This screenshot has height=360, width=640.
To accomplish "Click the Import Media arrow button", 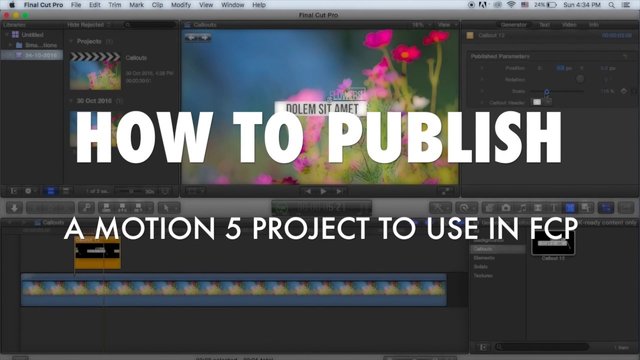I will [14, 208].
